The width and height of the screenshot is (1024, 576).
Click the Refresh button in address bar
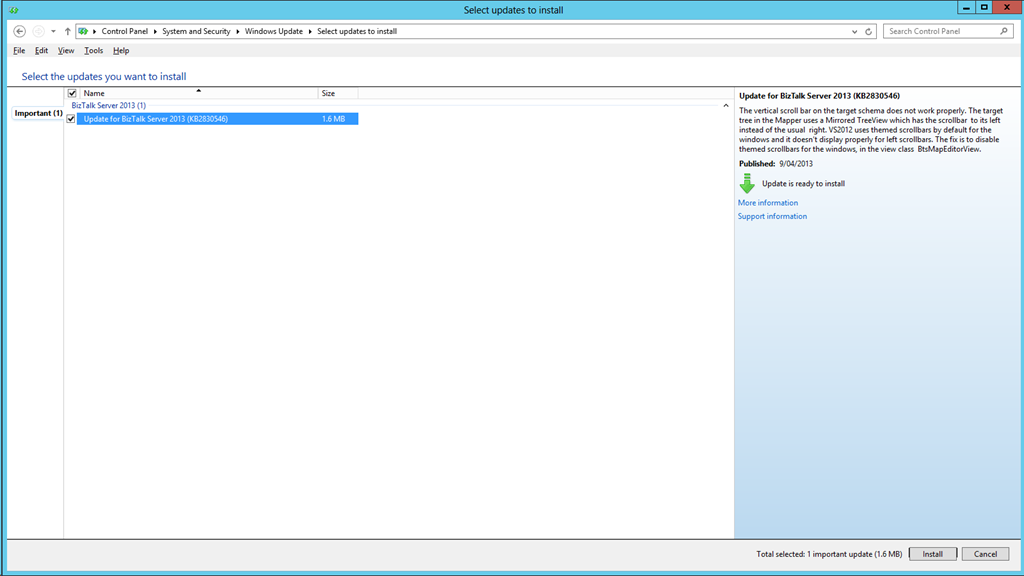(869, 31)
